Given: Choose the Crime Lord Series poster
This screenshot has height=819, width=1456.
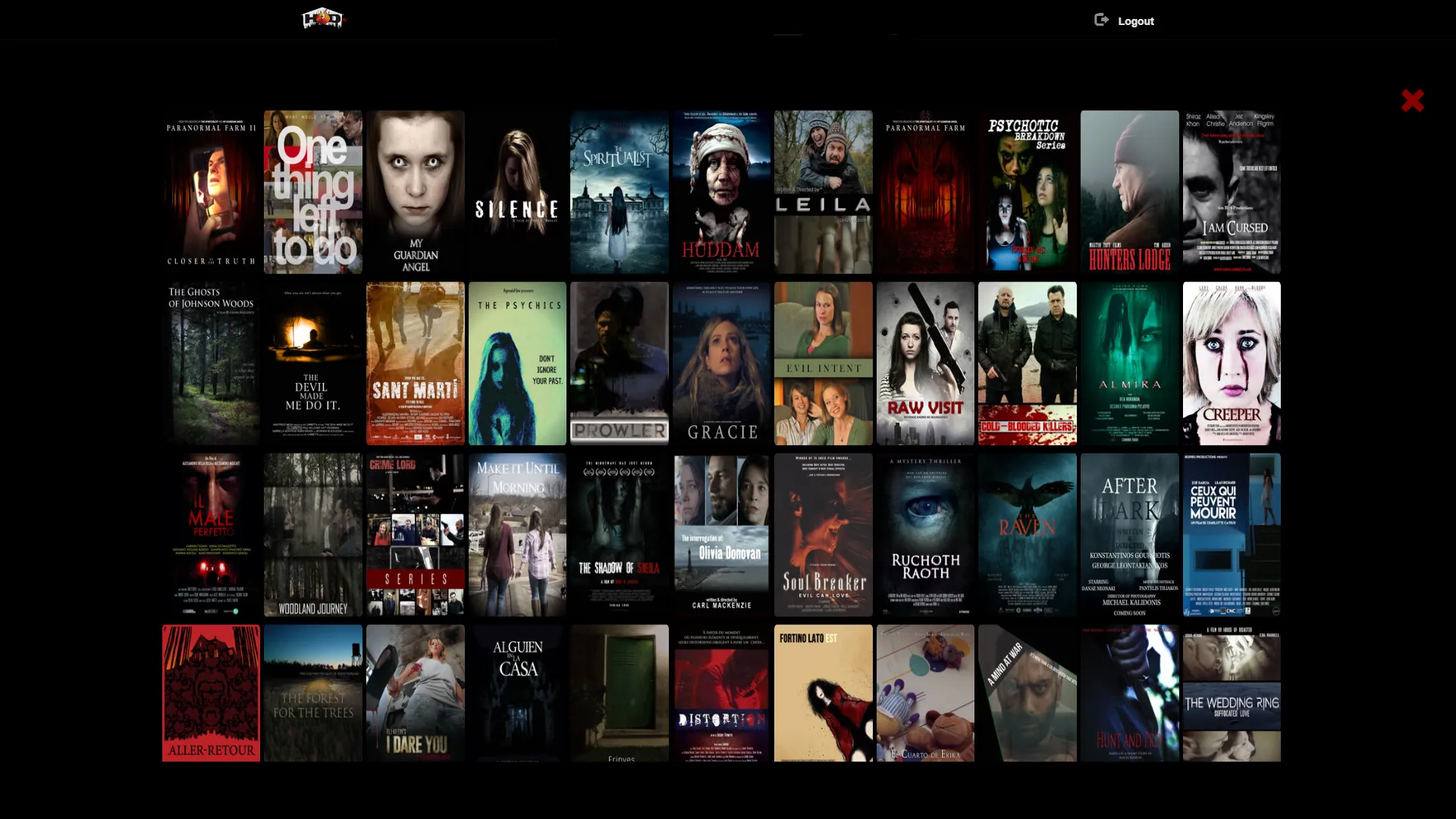Looking at the screenshot, I should pos(416,535).
